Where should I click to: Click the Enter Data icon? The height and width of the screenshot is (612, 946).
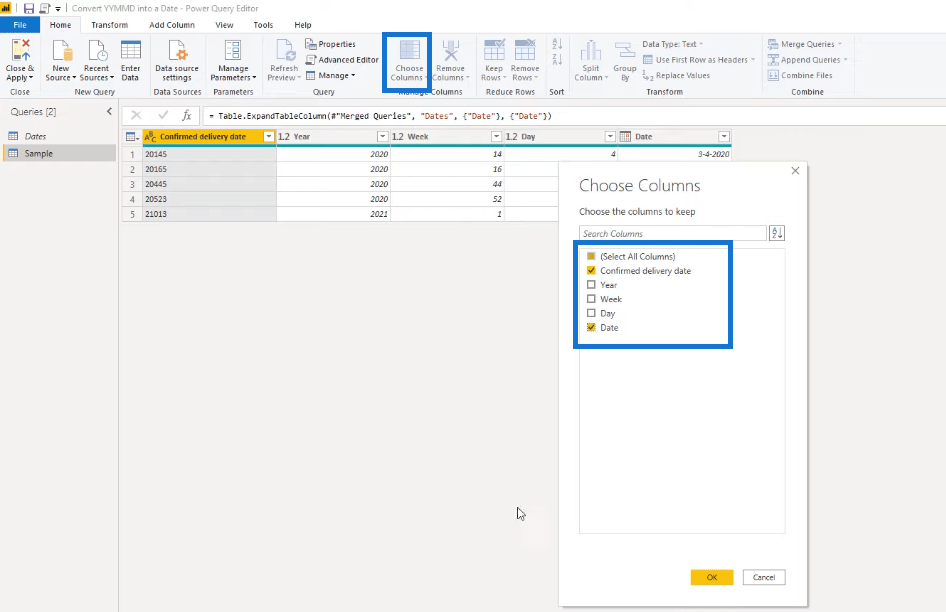click(130, 51)
